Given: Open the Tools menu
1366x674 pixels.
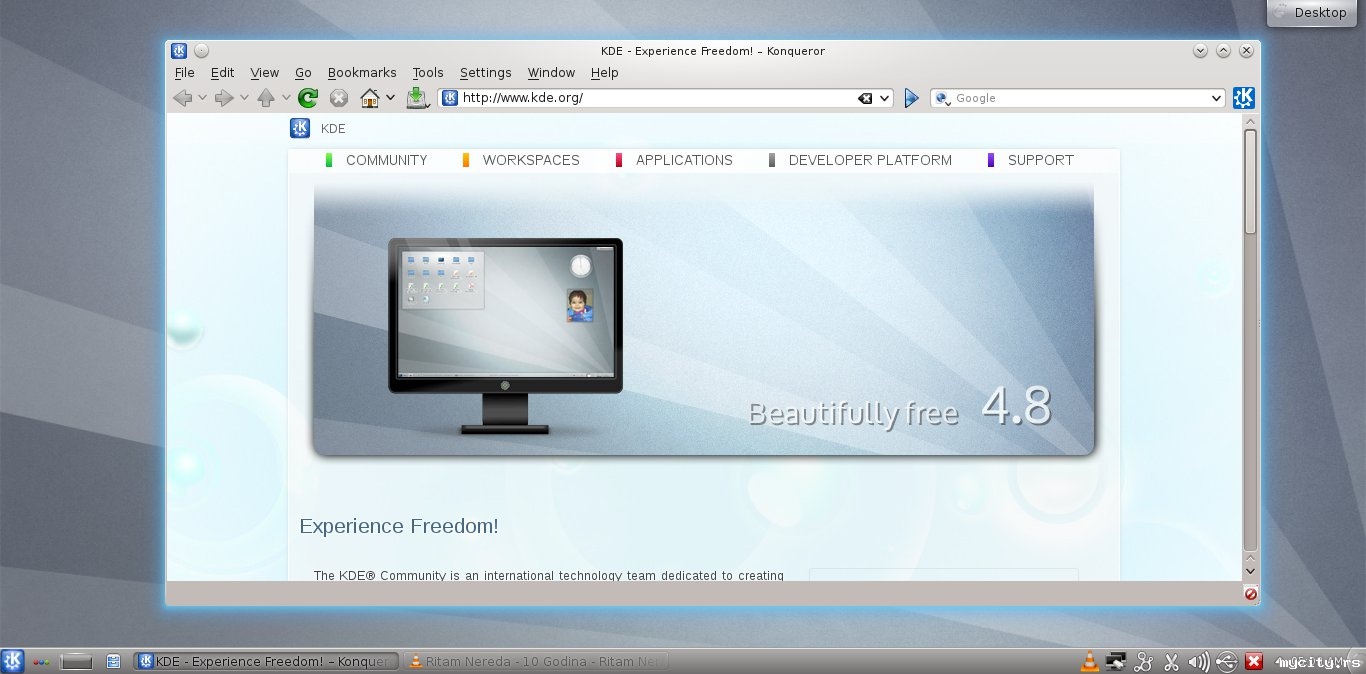Looking at the screenshot, I should [428, 73].
